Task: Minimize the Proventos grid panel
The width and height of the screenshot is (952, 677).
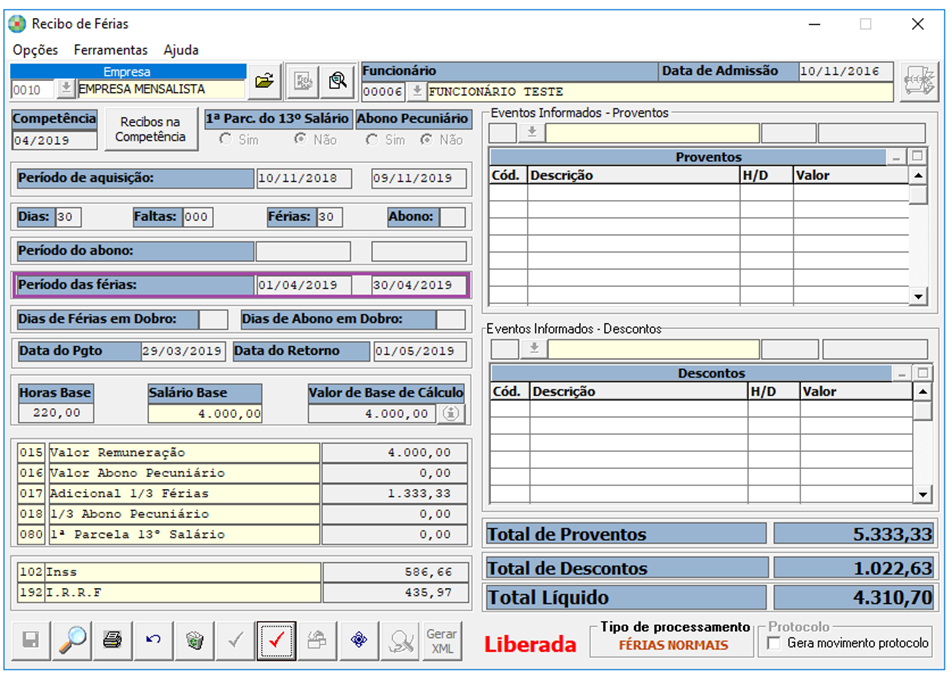Action: [x=896, y=157]
